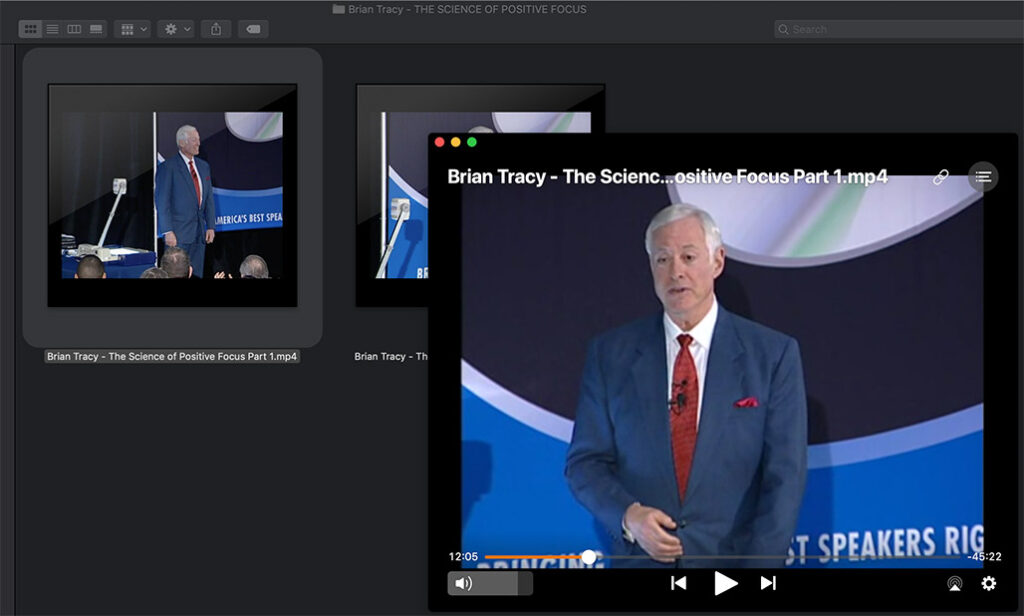Viewport: 1024px width, 616px height.
Task: Open the AirPlay output menu
Action: tap(954, 583)
